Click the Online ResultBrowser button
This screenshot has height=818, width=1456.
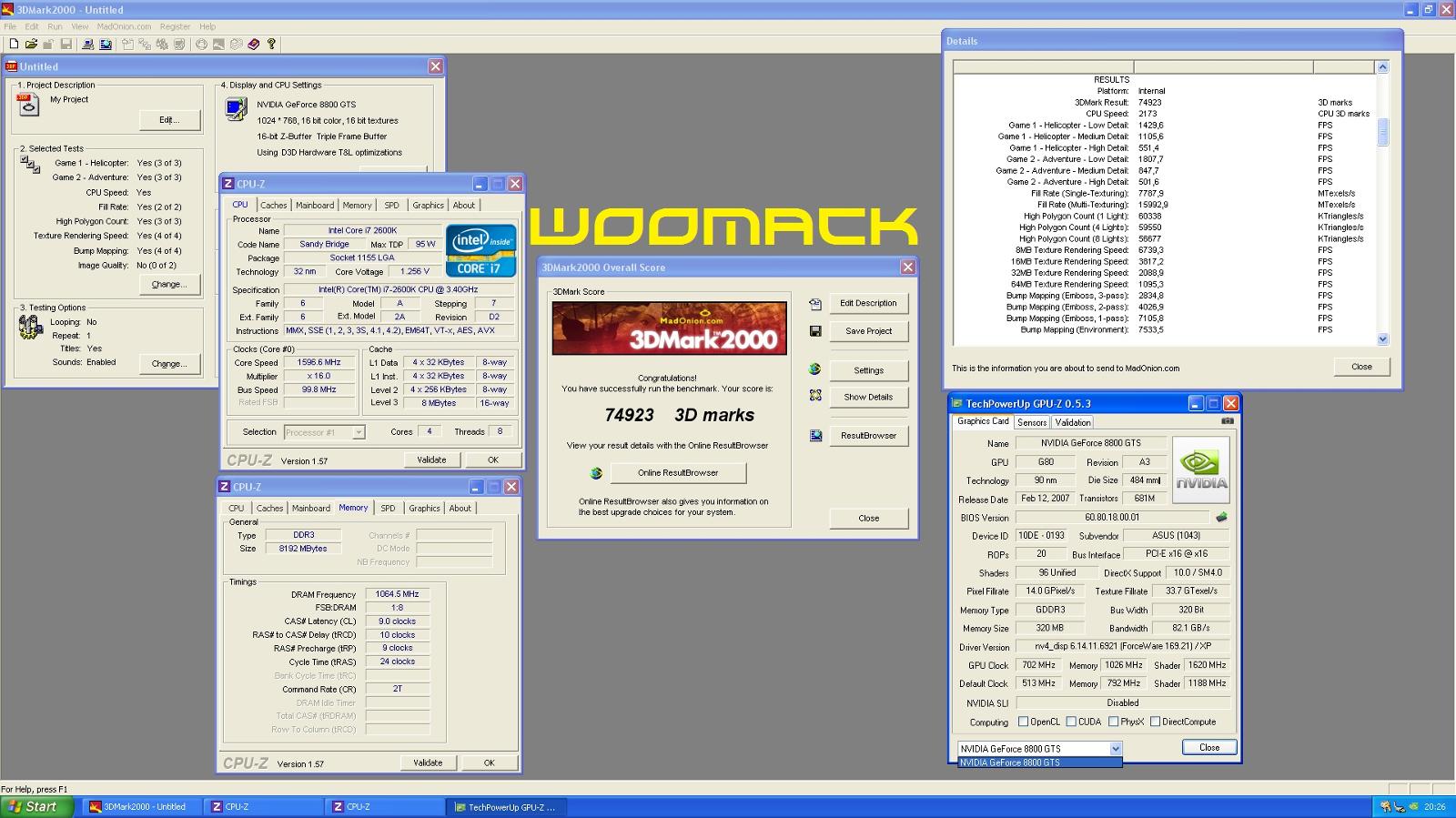[678, 473]
